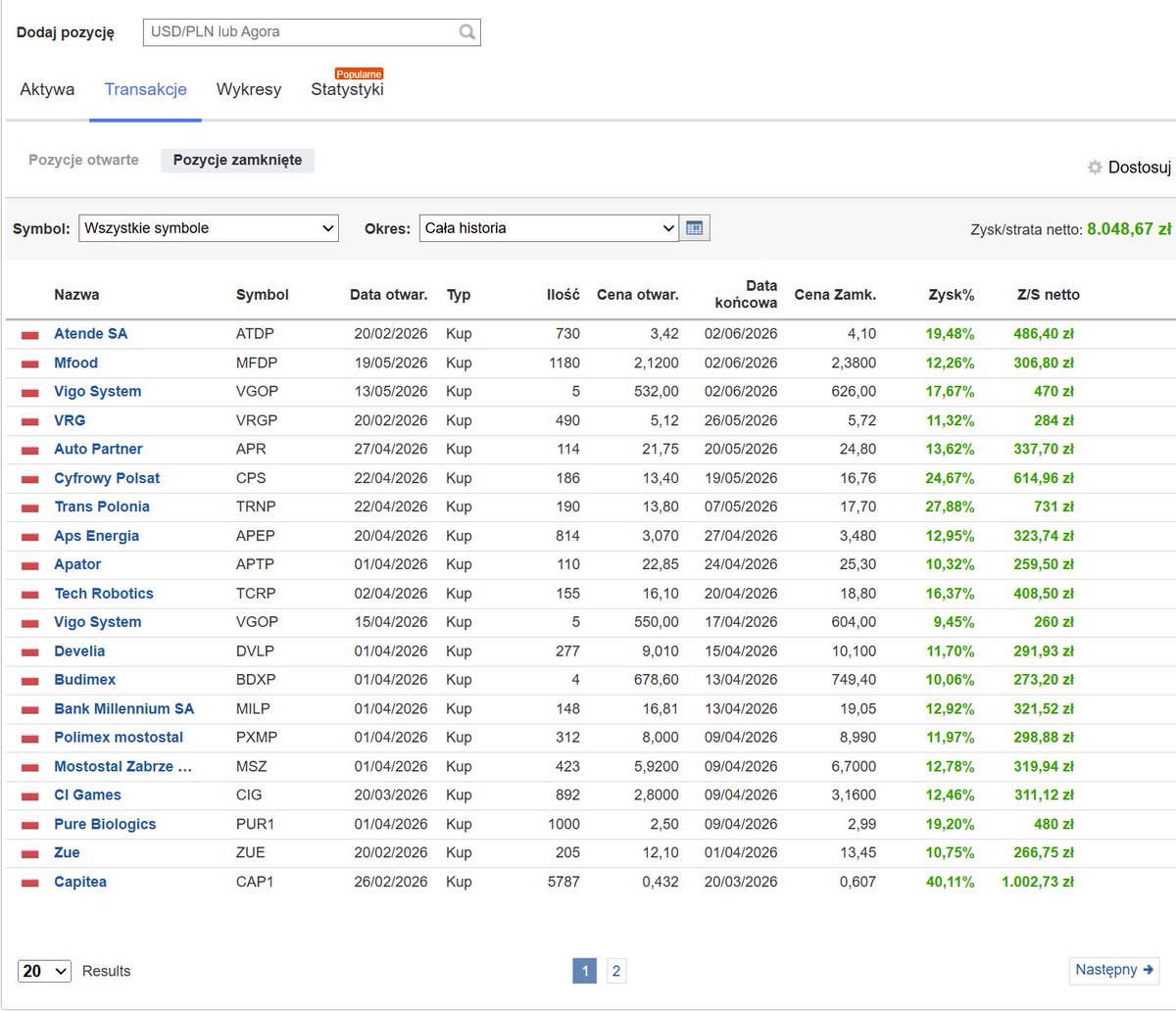This screenshot has width=1176, height=1011.
Task: Click the flag icon beside Apator
Action: coord(30,565)
